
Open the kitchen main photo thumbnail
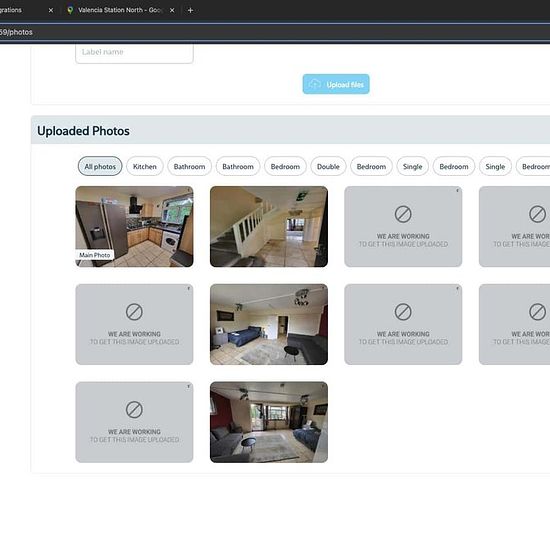click(134, 227)
